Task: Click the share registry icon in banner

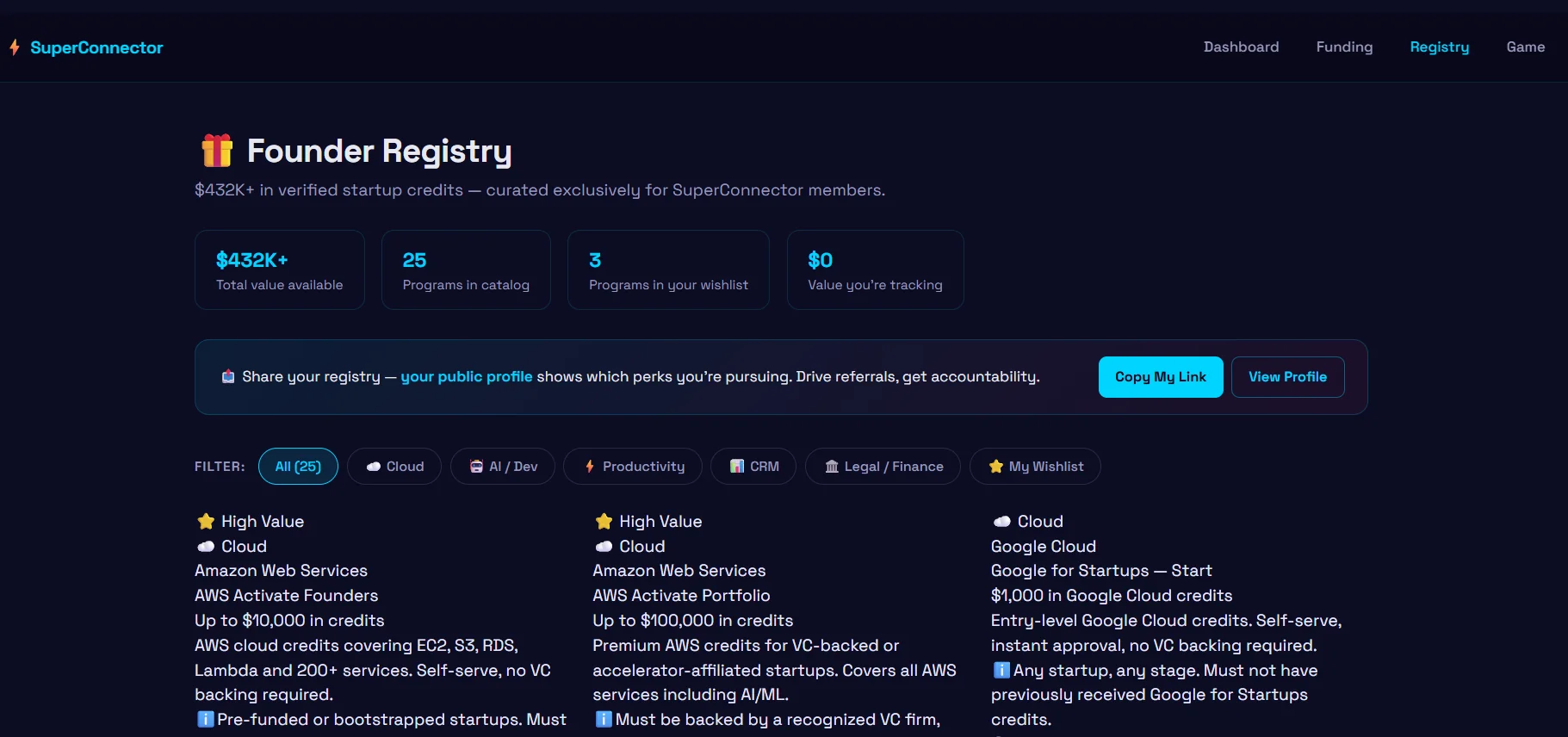Action: pyautogui.click(x=228, y=376)
